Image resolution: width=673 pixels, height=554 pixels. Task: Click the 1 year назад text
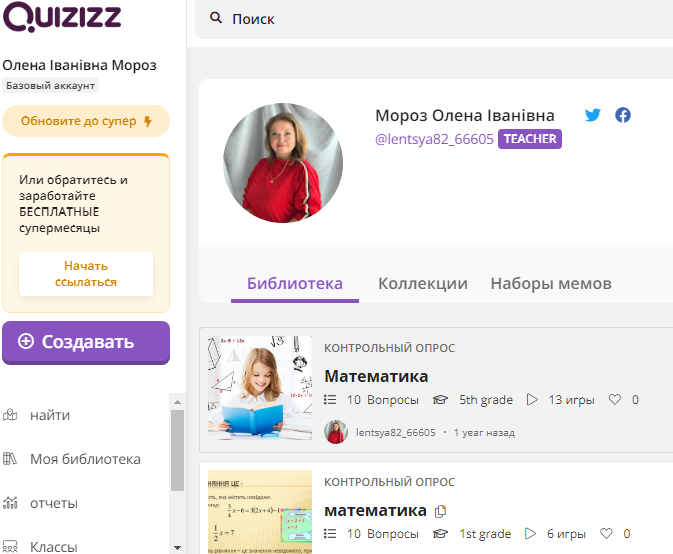[484, 433]
